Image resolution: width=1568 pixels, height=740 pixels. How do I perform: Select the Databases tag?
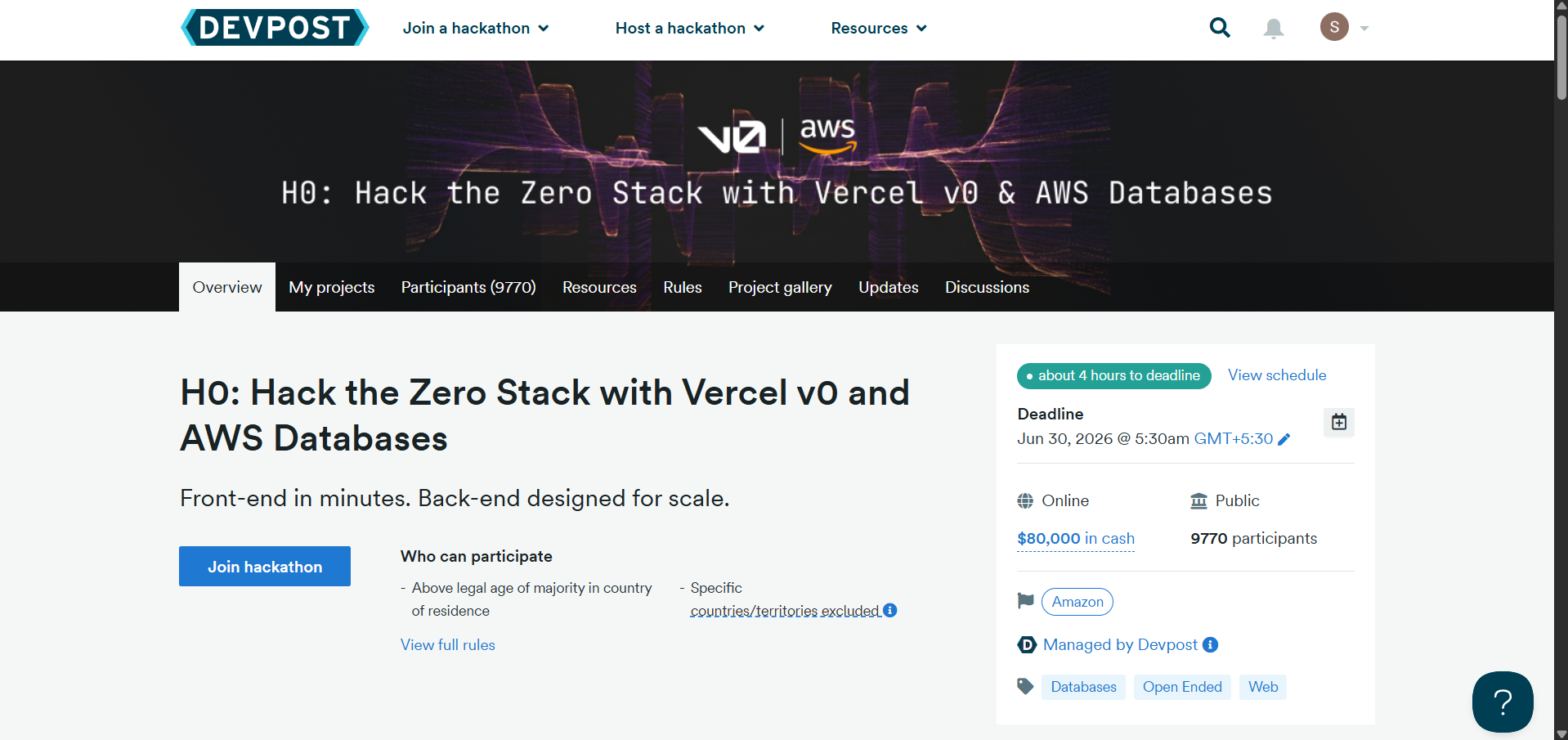point(1083,687)
